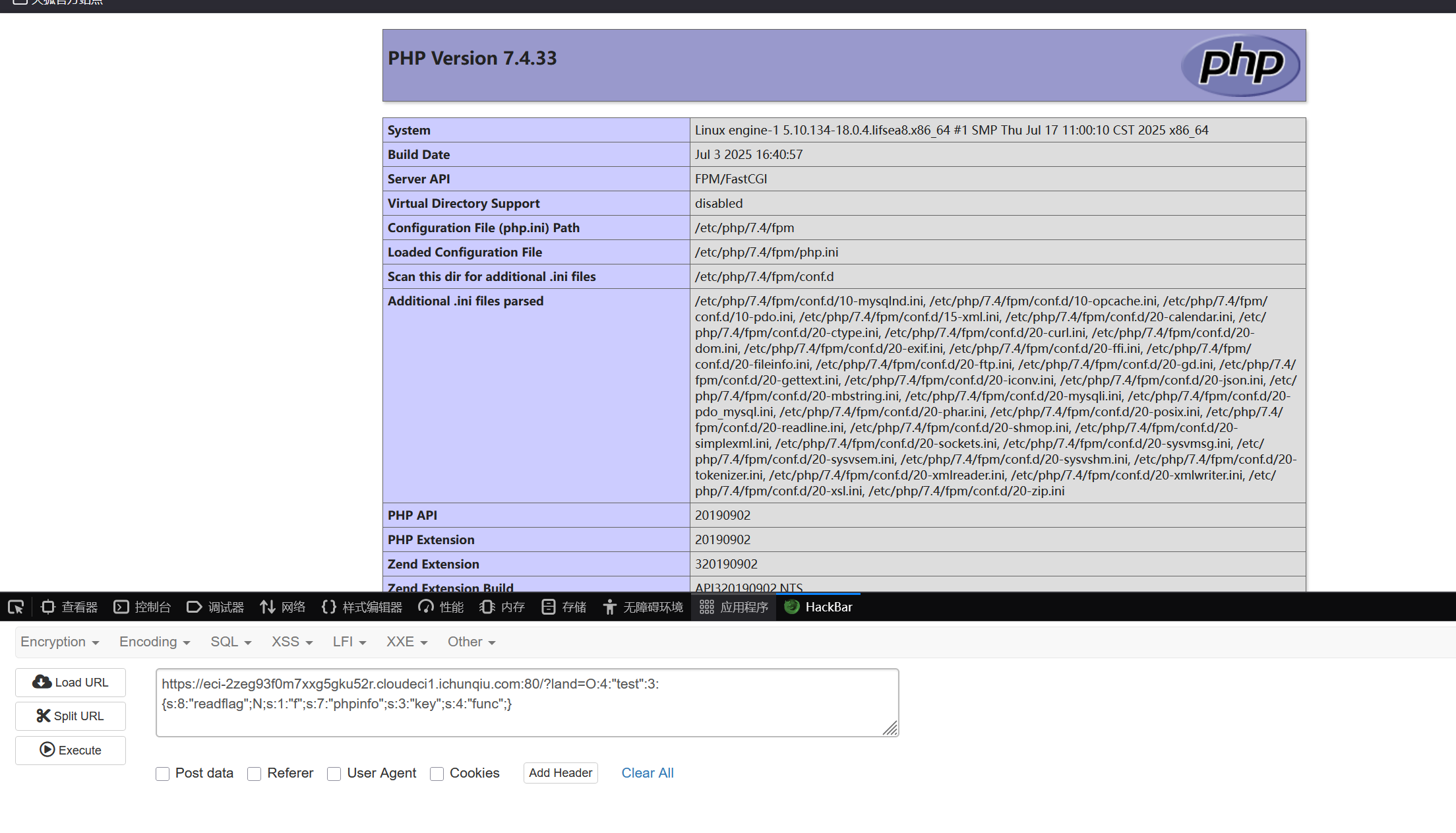Open the SQL dropdown menu
The width and height of the screenshot is (1456, 833).
pyautogui.click(x=231, y=642)
